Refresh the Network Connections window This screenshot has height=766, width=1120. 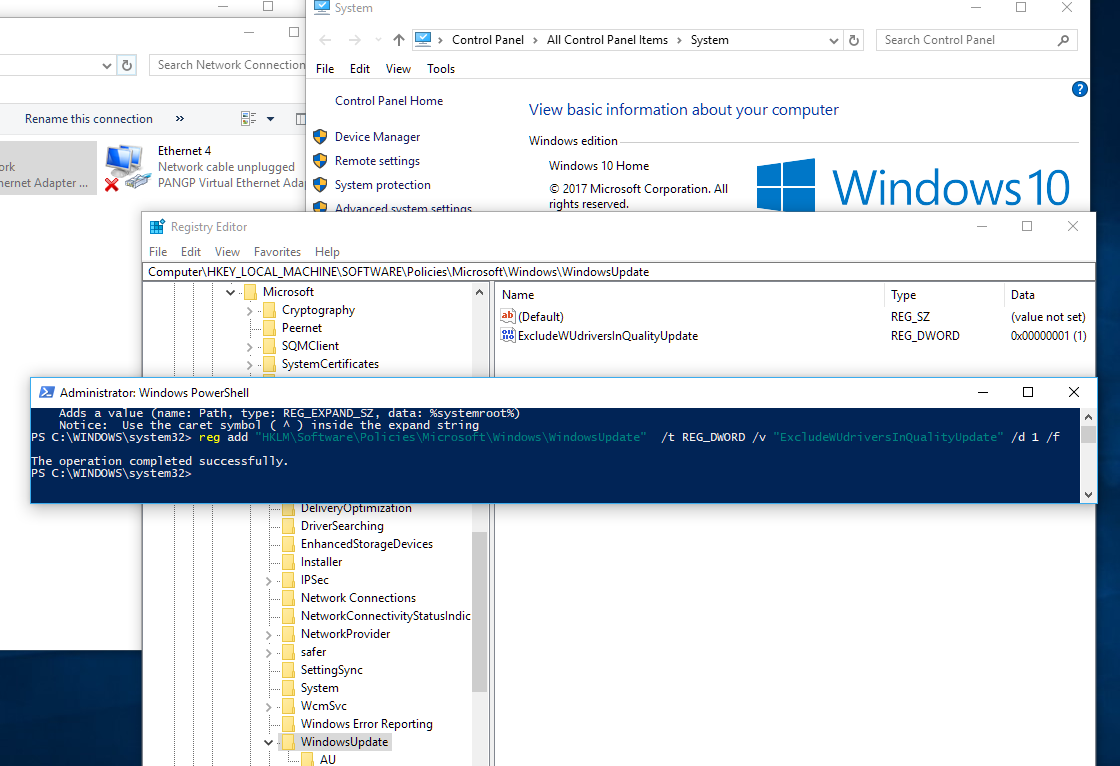tap(126, 65)
